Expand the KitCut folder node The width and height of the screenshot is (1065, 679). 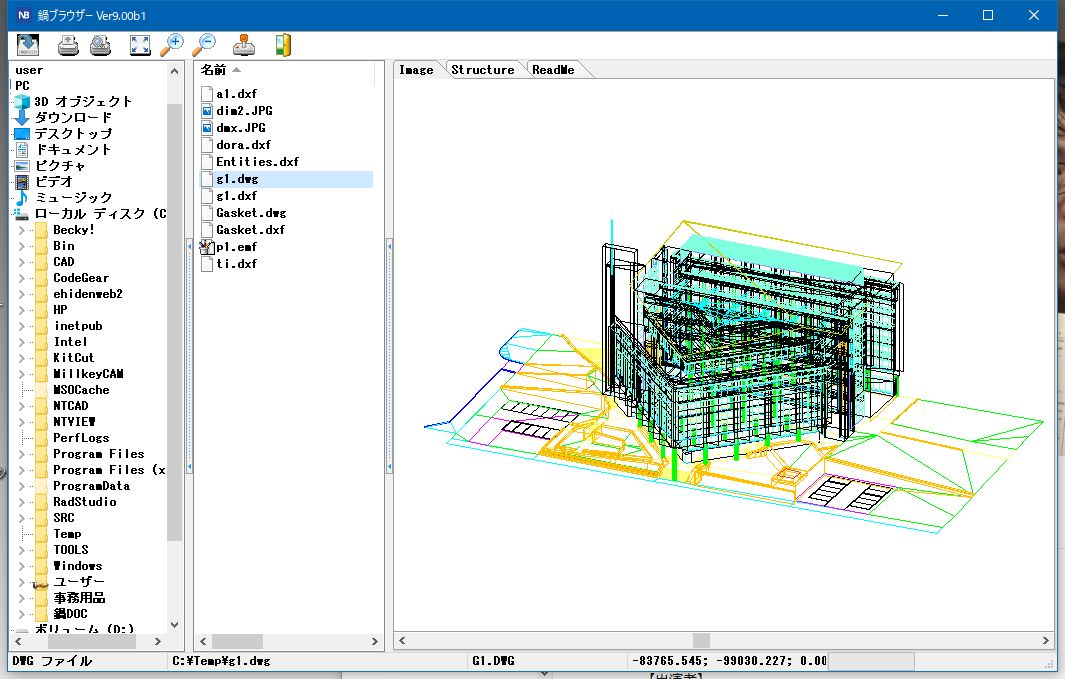click(22, 358)
